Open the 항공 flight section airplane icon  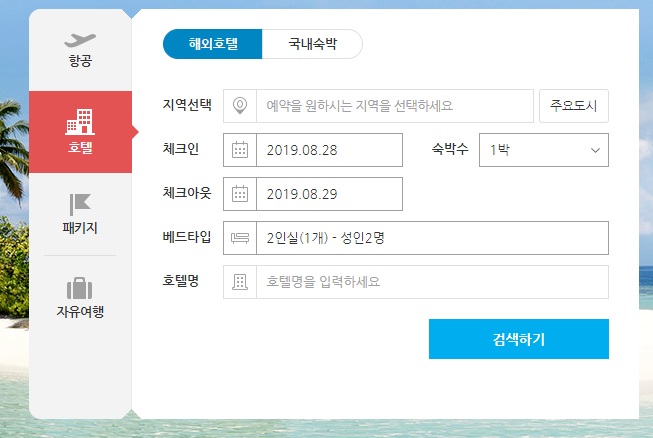pos(80,40)
